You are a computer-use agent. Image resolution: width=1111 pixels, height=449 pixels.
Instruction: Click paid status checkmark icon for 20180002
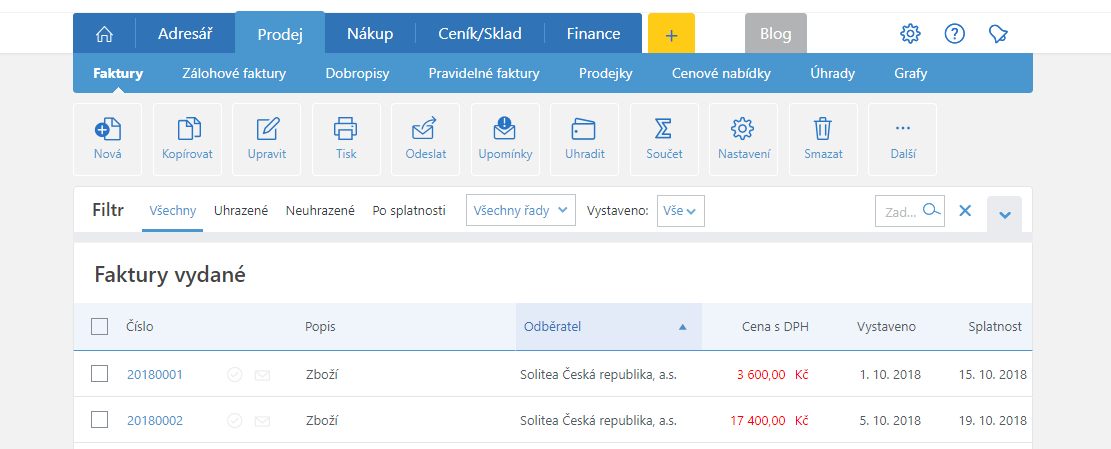(x=235, y=421)
